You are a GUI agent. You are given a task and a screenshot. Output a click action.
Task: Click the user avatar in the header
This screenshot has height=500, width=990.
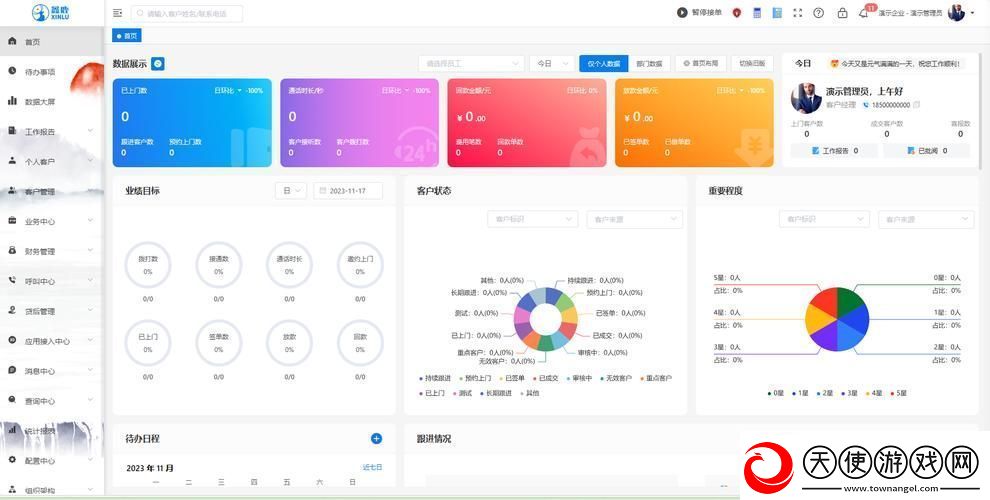pos(956,13)
